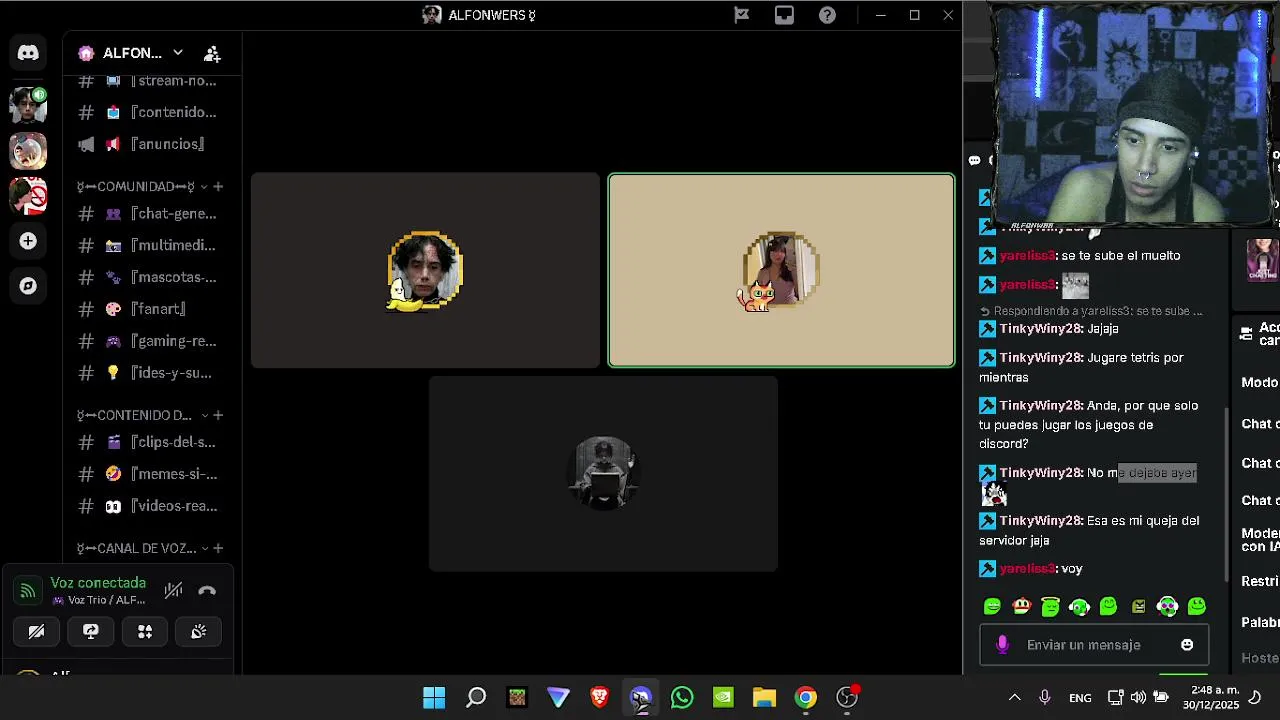Click the Add a Server plus icon

(x=28, y=241)
